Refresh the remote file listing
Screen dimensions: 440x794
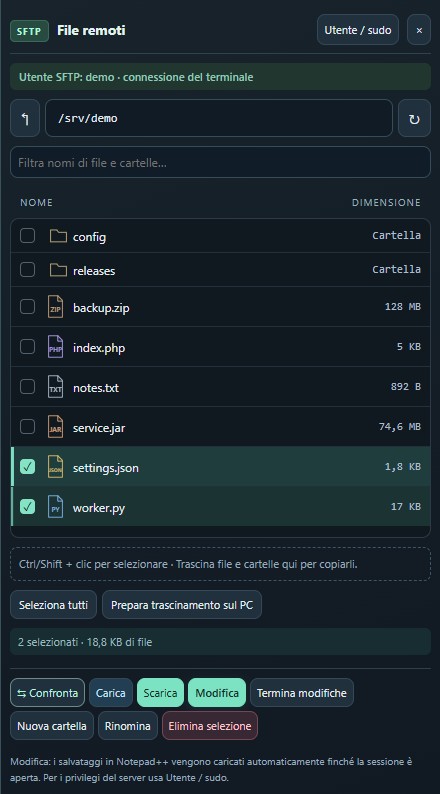414,118
